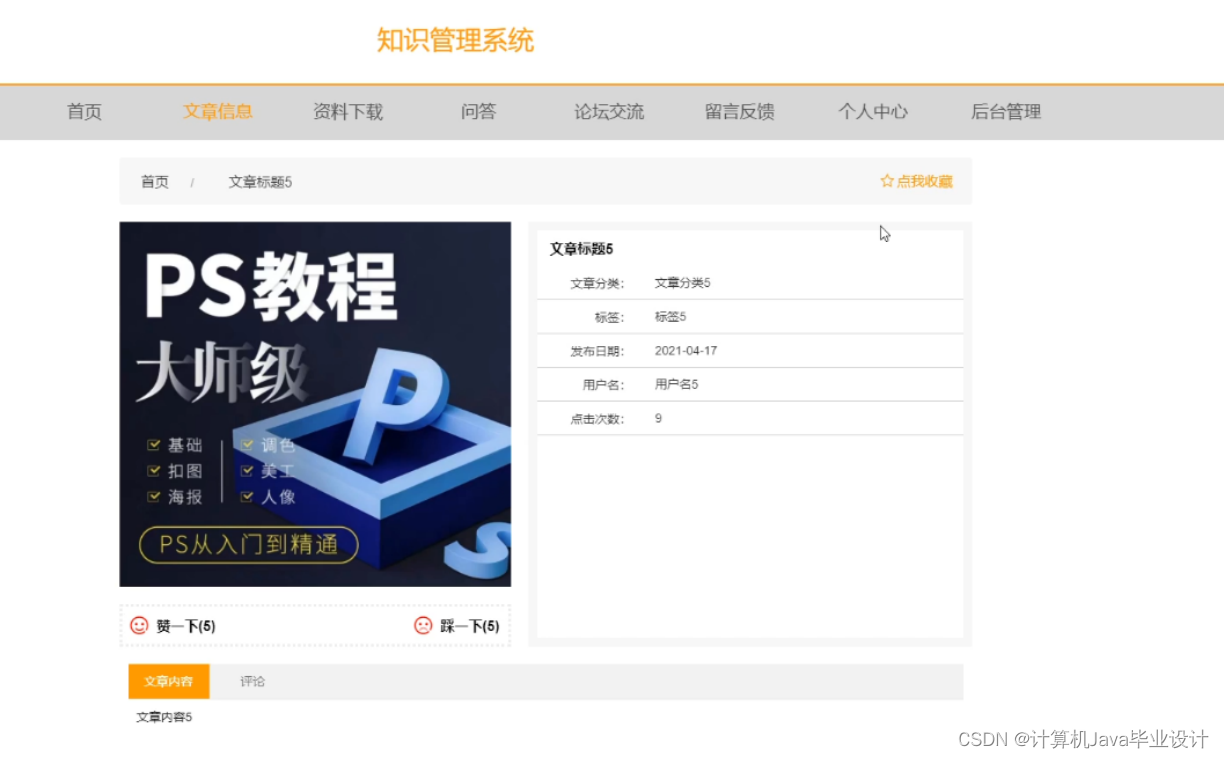Open 个人中心 personal center
Viewport: 1224px width, 758px height.
(x=872, y=112)
